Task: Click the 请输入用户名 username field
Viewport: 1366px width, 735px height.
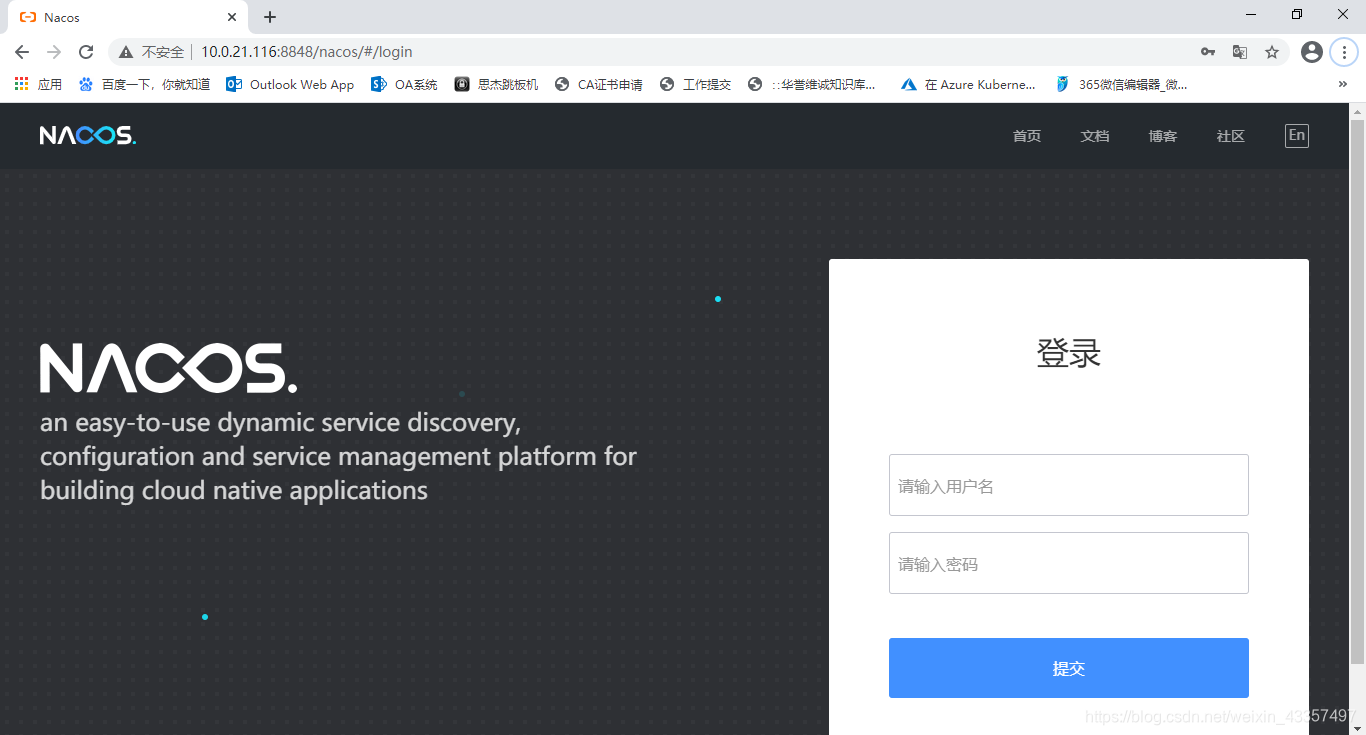Action: click(1069, 485)
